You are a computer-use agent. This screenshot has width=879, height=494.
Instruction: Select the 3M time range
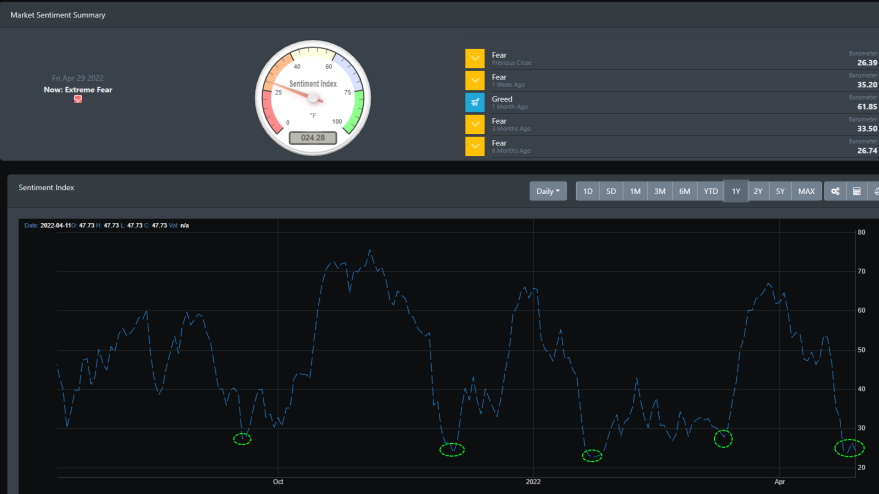pos(660,191)
